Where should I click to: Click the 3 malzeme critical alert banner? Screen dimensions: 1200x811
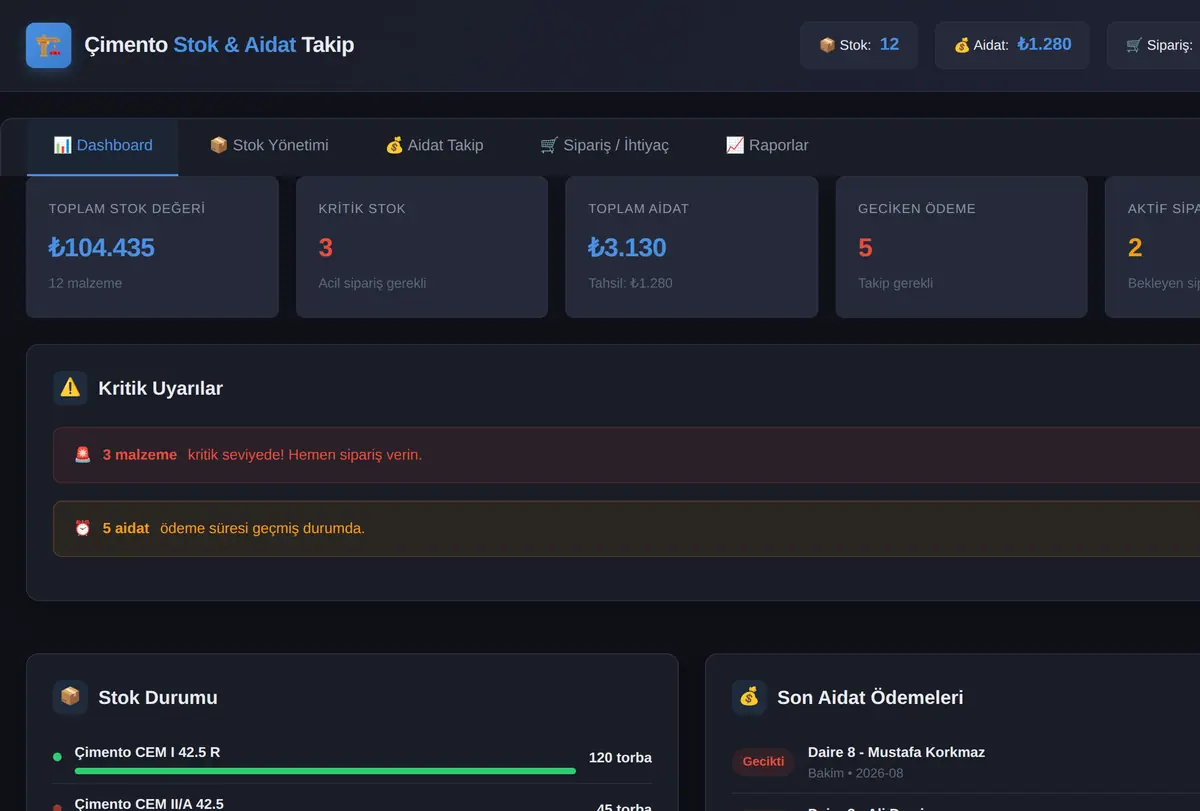(626, 455)
